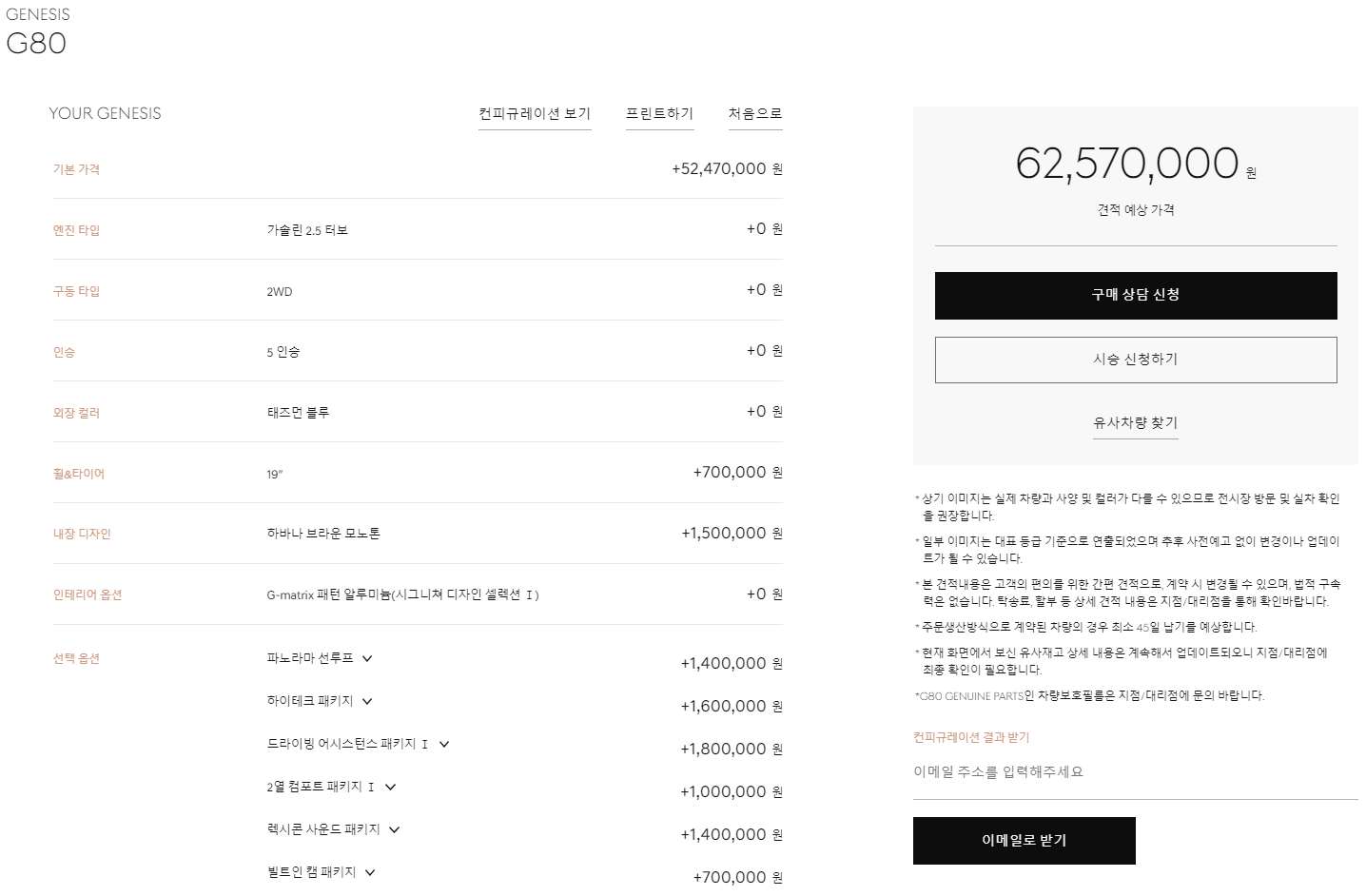1366x896 pixels.
Task: Click the GENESIS brand text
Action: 38,14
